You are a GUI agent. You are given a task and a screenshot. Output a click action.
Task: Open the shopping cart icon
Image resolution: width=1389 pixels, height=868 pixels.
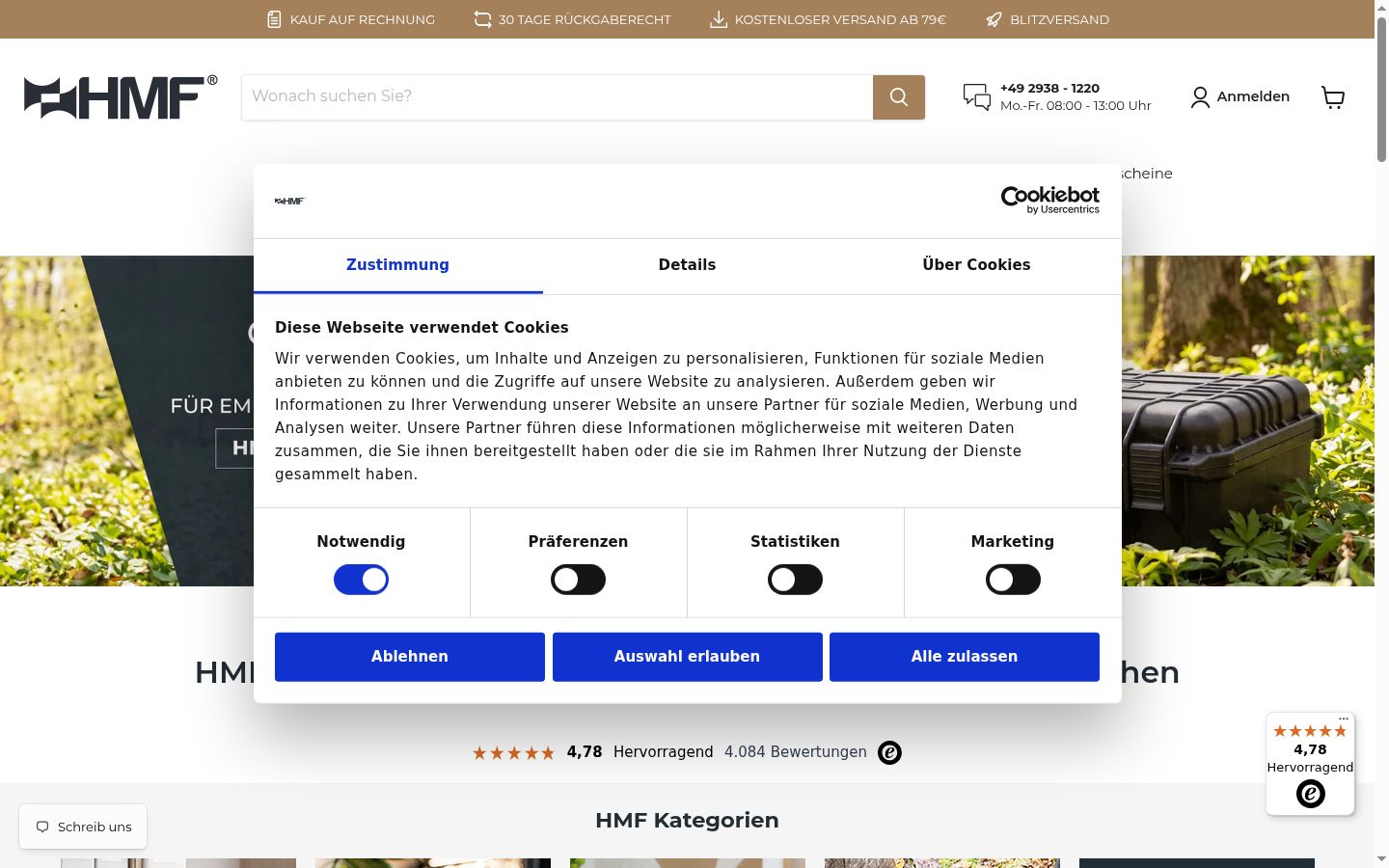(x=1333, y=96)
